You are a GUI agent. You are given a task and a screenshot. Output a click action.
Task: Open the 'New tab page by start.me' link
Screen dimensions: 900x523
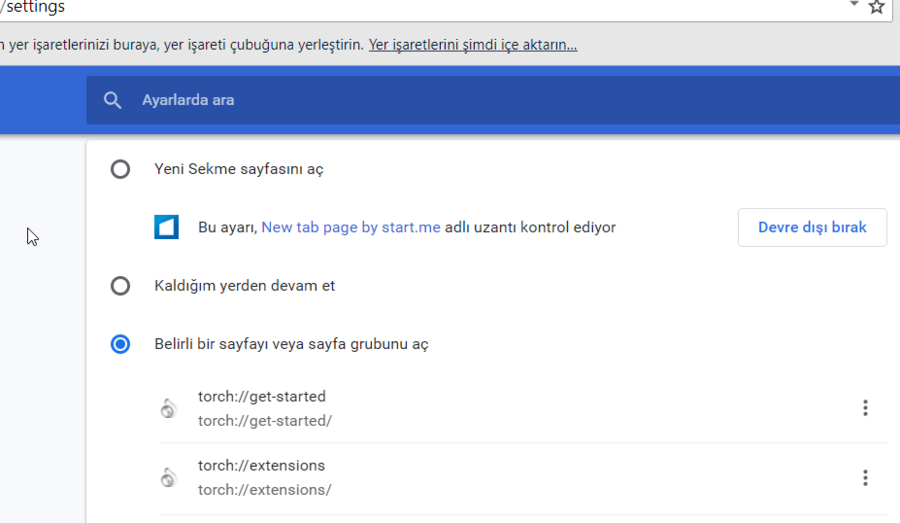(x=351, y=228)
